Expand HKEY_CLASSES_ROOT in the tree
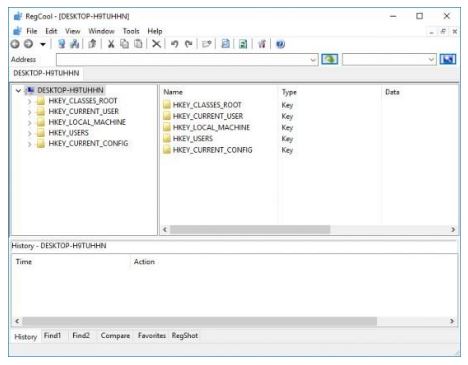 tap(29, 101)
